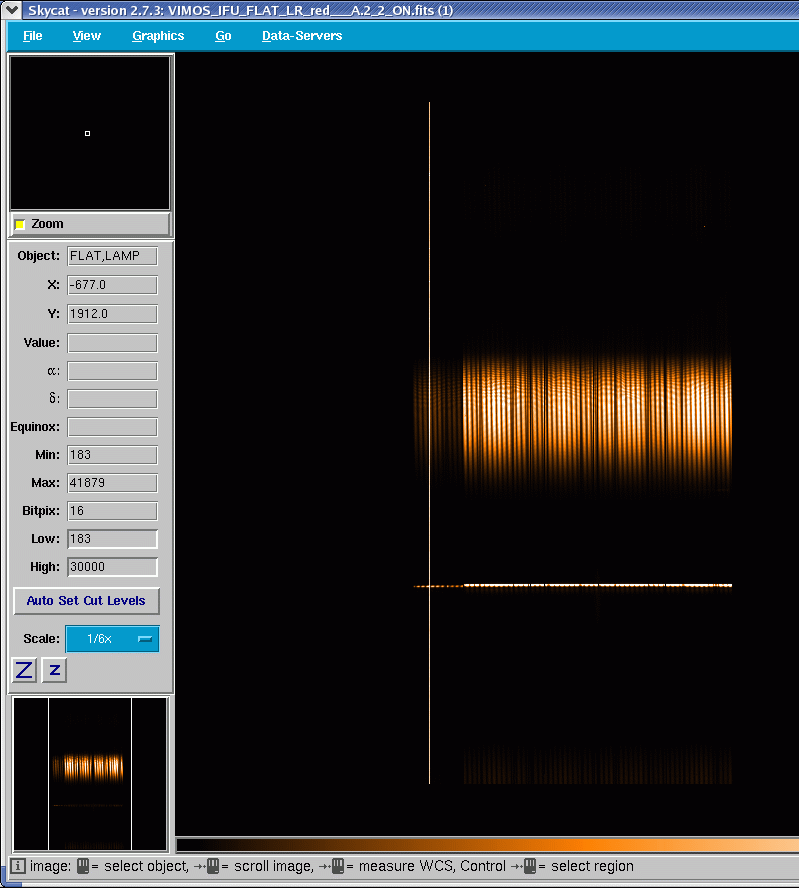The image size is (799, 888).
Task: Click the orange colorbar below the image
Action: tap(486, 845)
